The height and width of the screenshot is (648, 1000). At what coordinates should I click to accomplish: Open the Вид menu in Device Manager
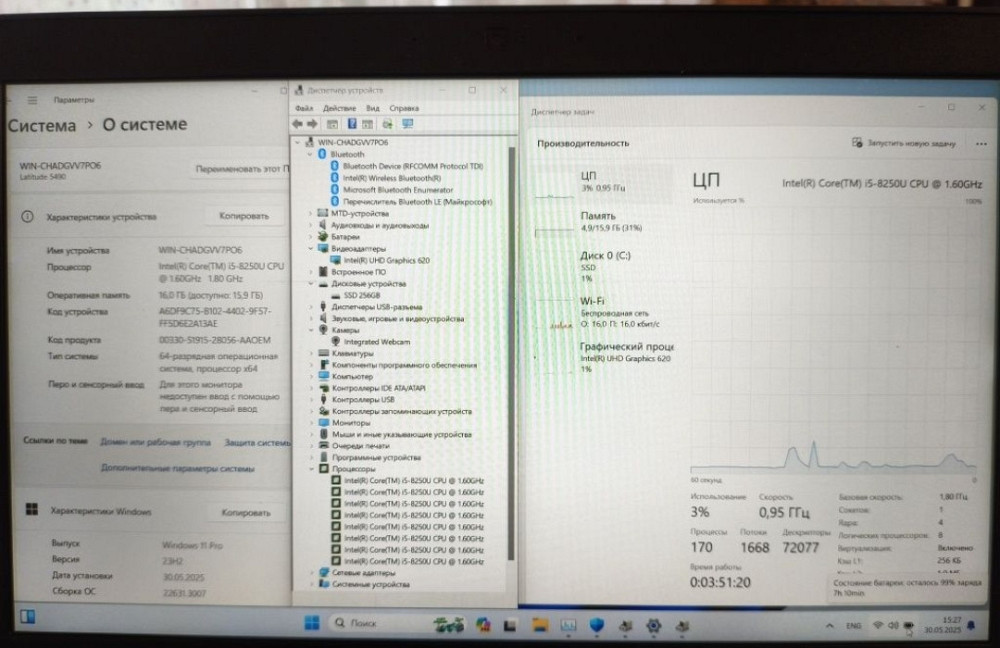[374, 107]
